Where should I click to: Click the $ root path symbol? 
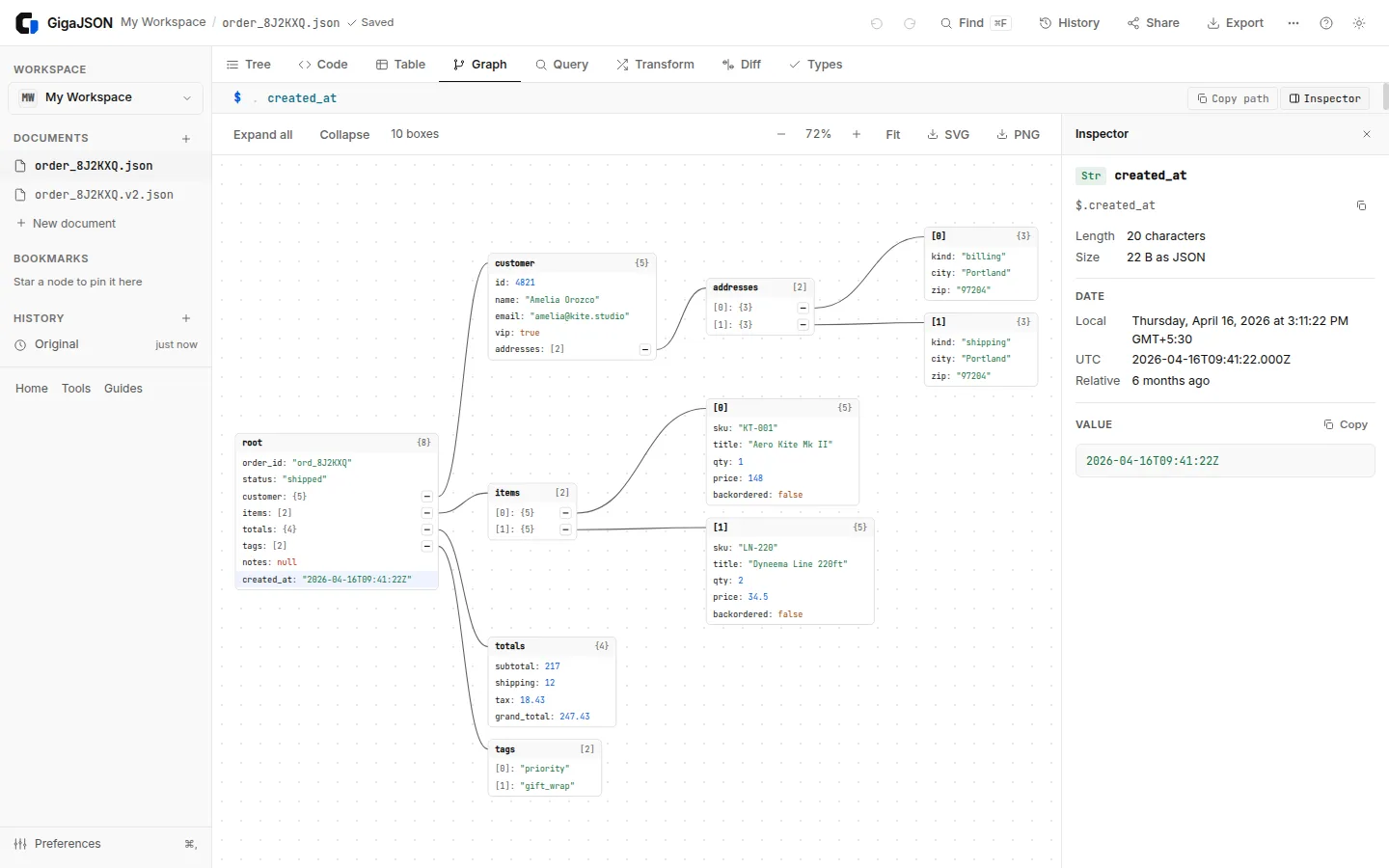pyautogui.click(x=237, y=97)
